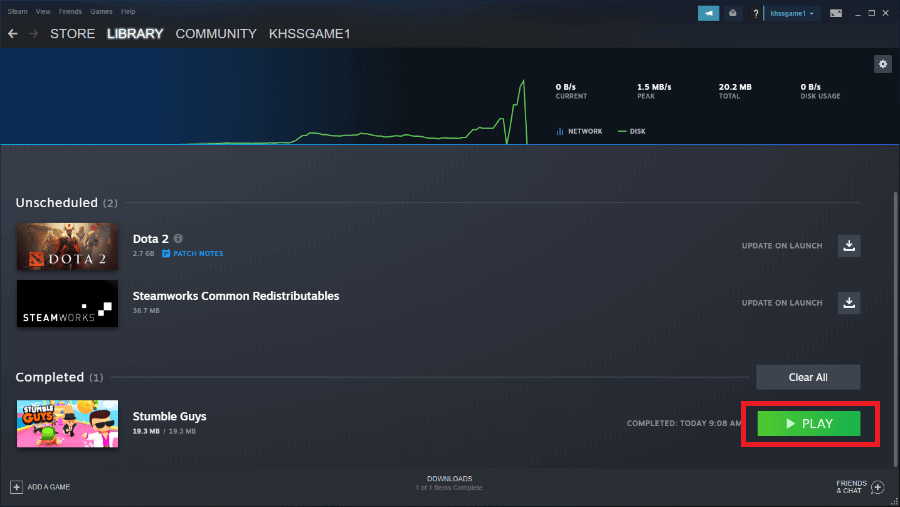Image resolution: width=900 pixels, height=507 pixels.
Task: Open the khssgame1 account dropdown
Action: (792, 13)
